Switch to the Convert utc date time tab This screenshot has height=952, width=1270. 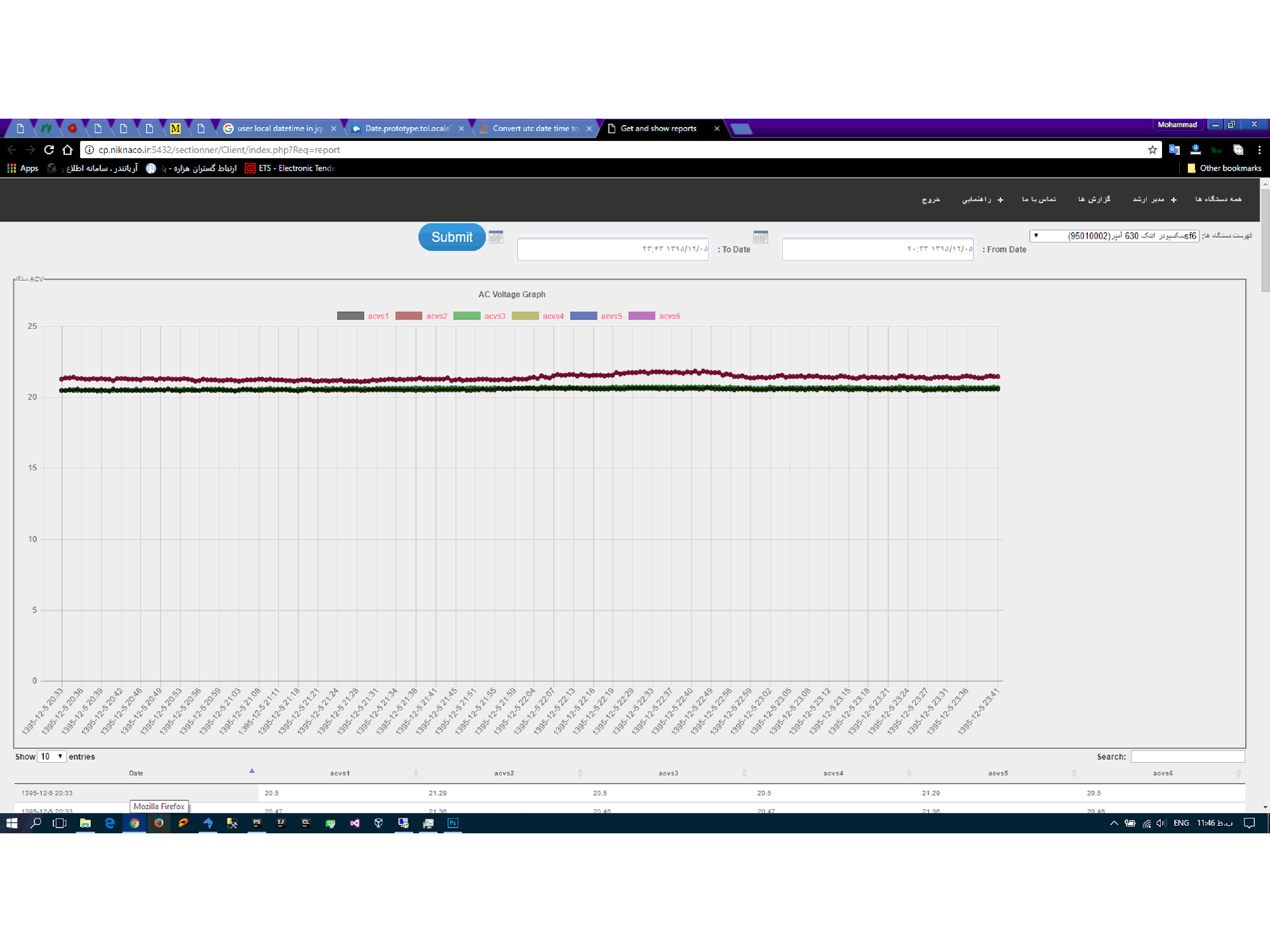[x=535, y=128]
